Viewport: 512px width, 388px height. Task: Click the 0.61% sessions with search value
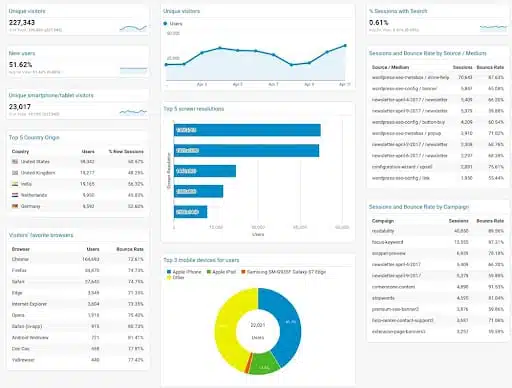tap(379, 23)
